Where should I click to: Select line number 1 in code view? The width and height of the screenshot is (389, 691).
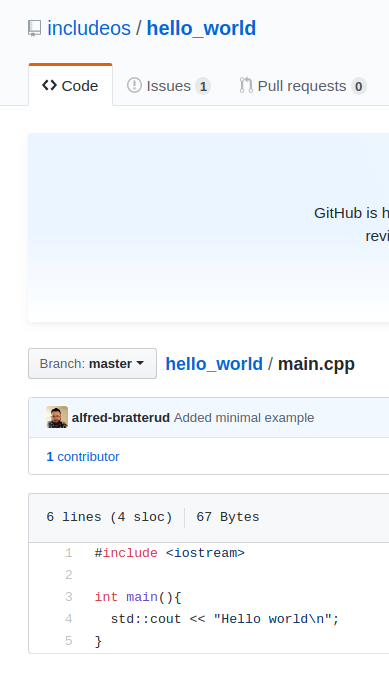68,553
